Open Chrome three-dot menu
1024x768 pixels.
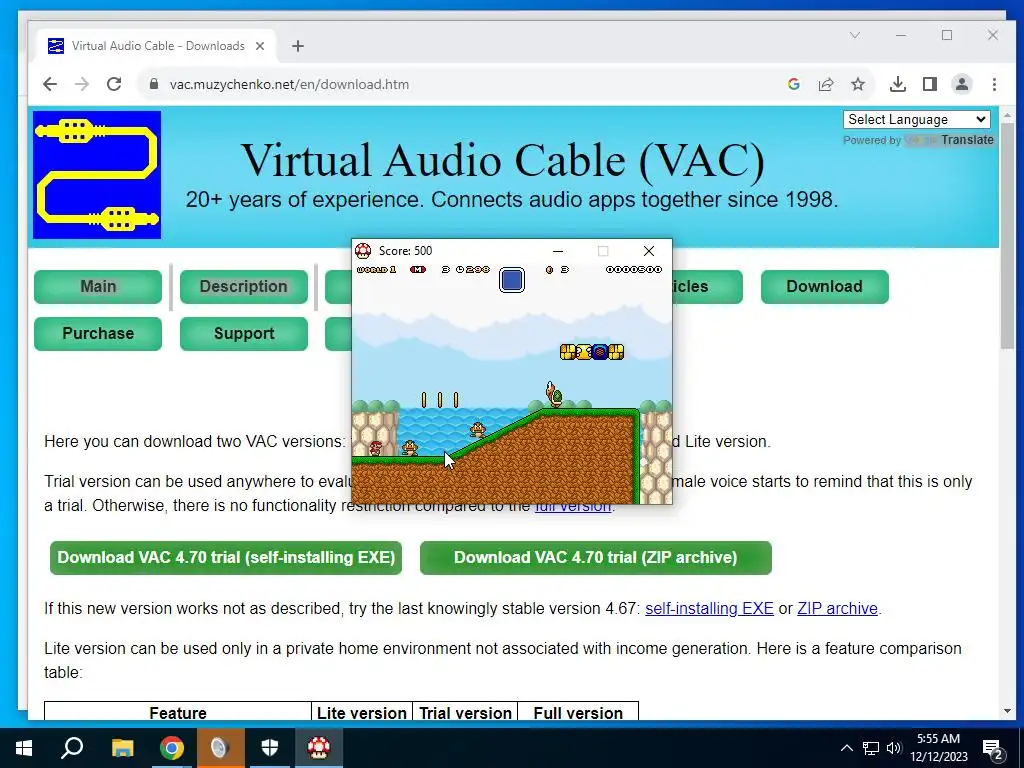pyautogui.click(x=994, y=84)
